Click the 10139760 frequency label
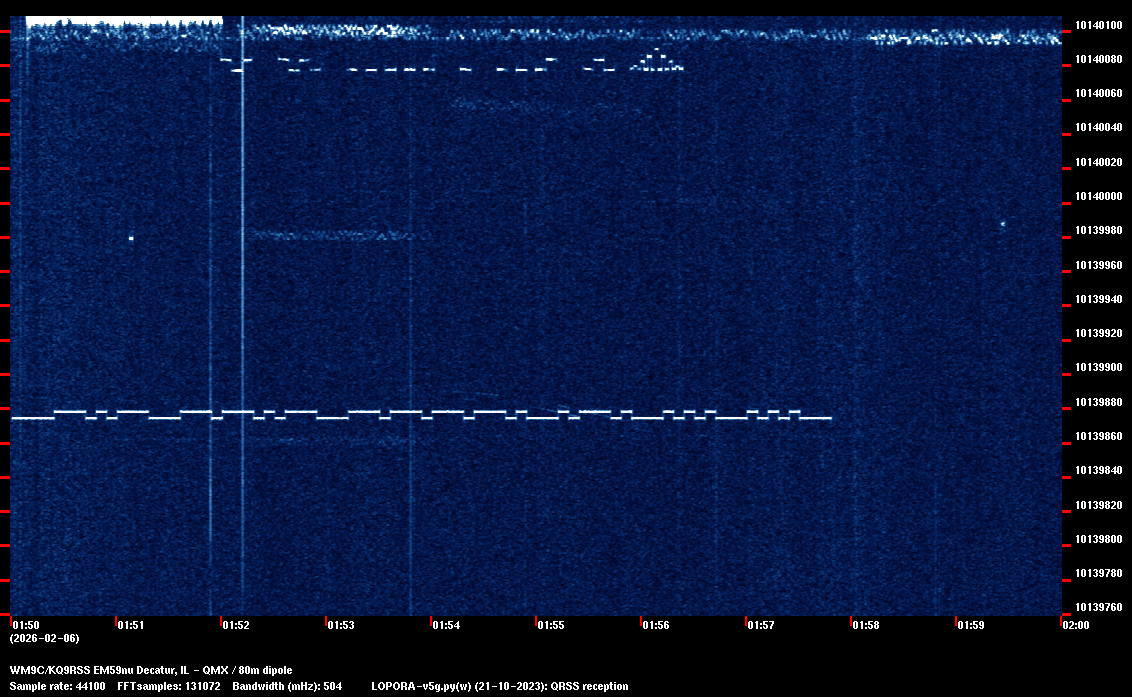 pos(1098,607)
